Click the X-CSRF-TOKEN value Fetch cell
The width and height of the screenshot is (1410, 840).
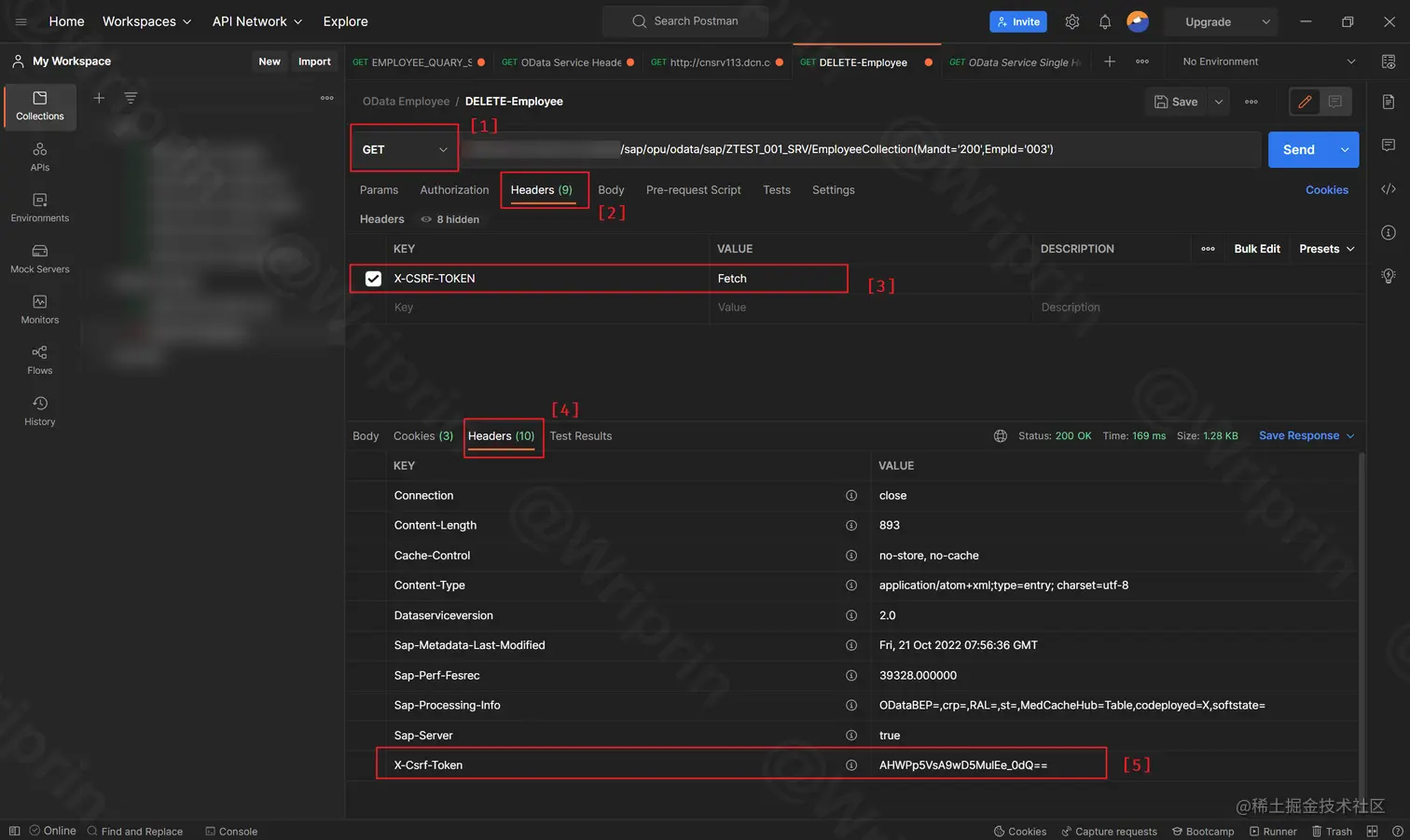[871, 279]
